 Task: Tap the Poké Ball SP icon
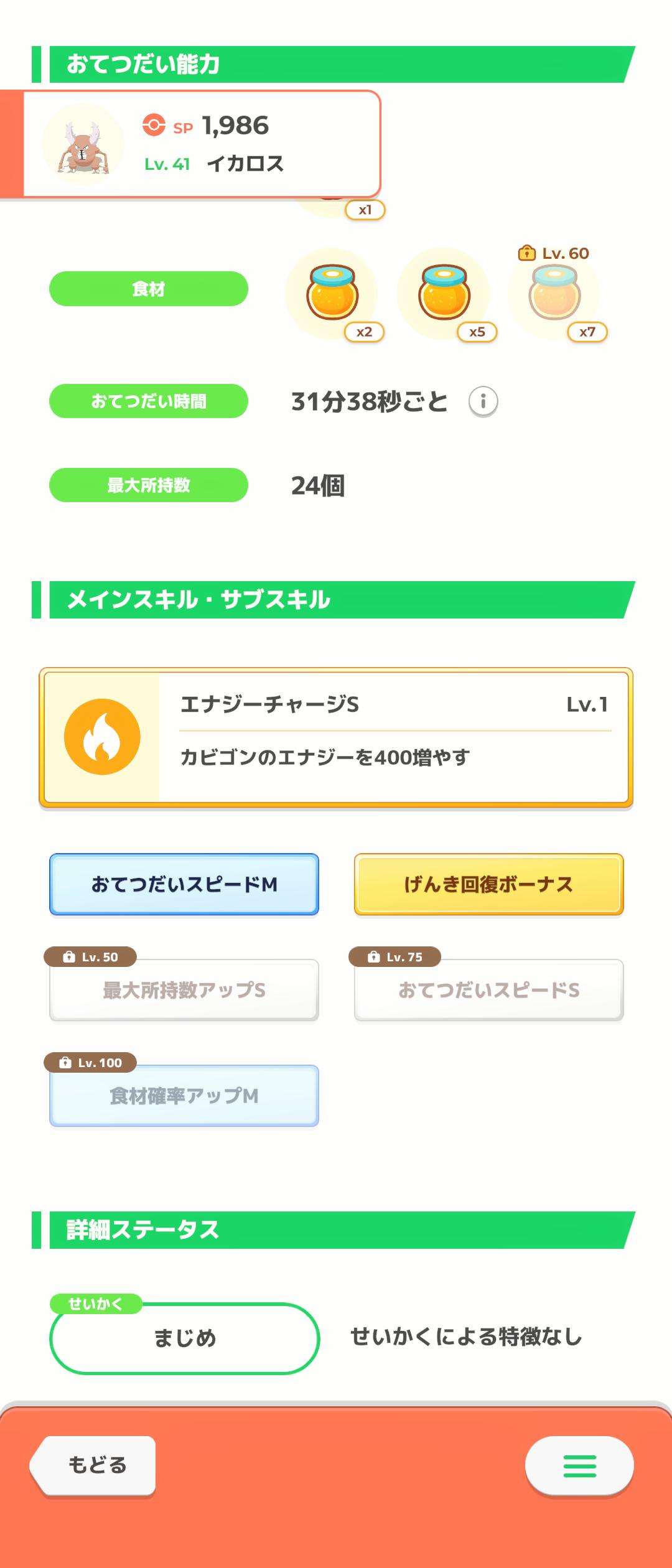tap(154, 124)
